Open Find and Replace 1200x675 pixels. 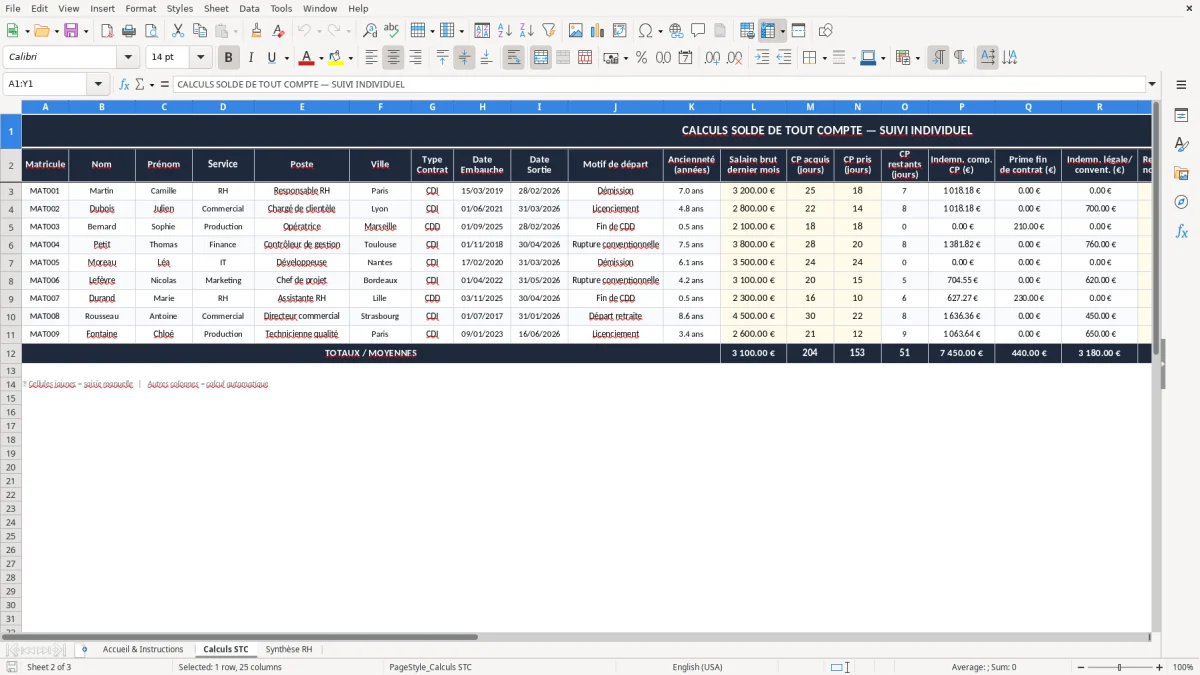[370, 31]
